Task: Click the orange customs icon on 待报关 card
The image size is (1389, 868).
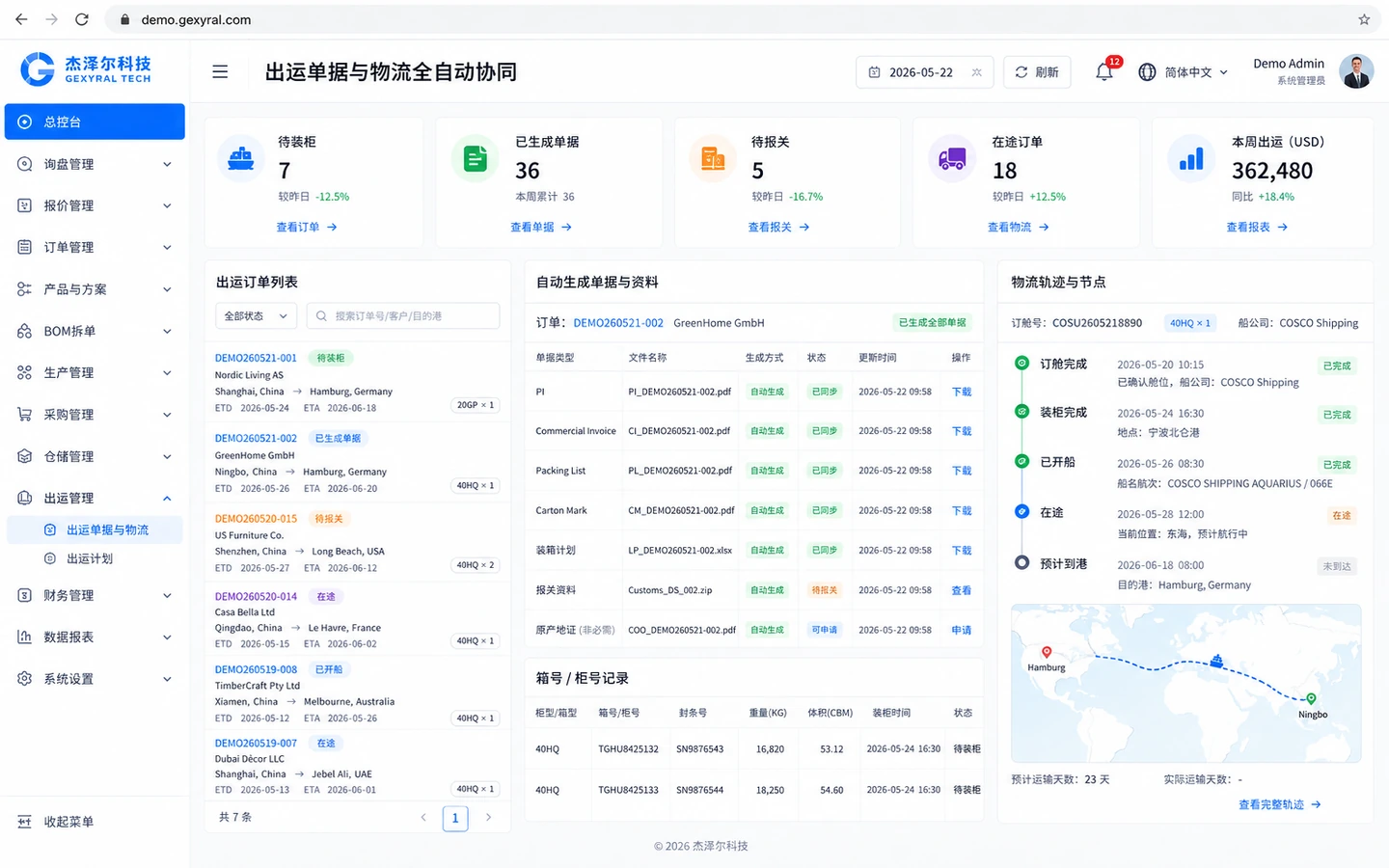Action: (x=713, y=159)
